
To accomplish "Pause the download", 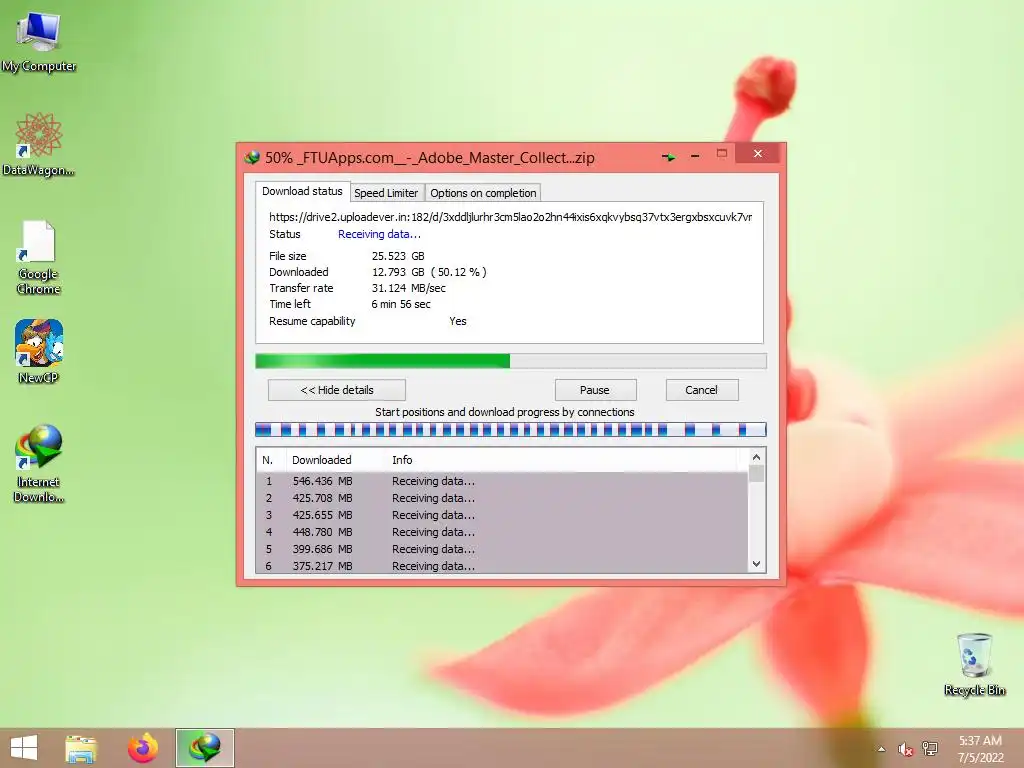I will (x=595, y=390).
